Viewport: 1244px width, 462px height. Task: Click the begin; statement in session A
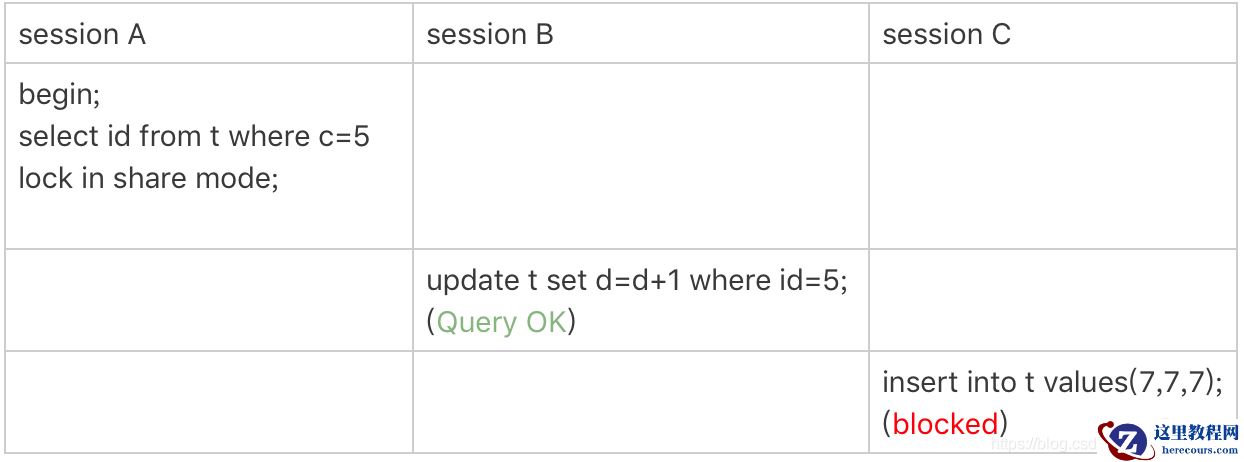60,96
